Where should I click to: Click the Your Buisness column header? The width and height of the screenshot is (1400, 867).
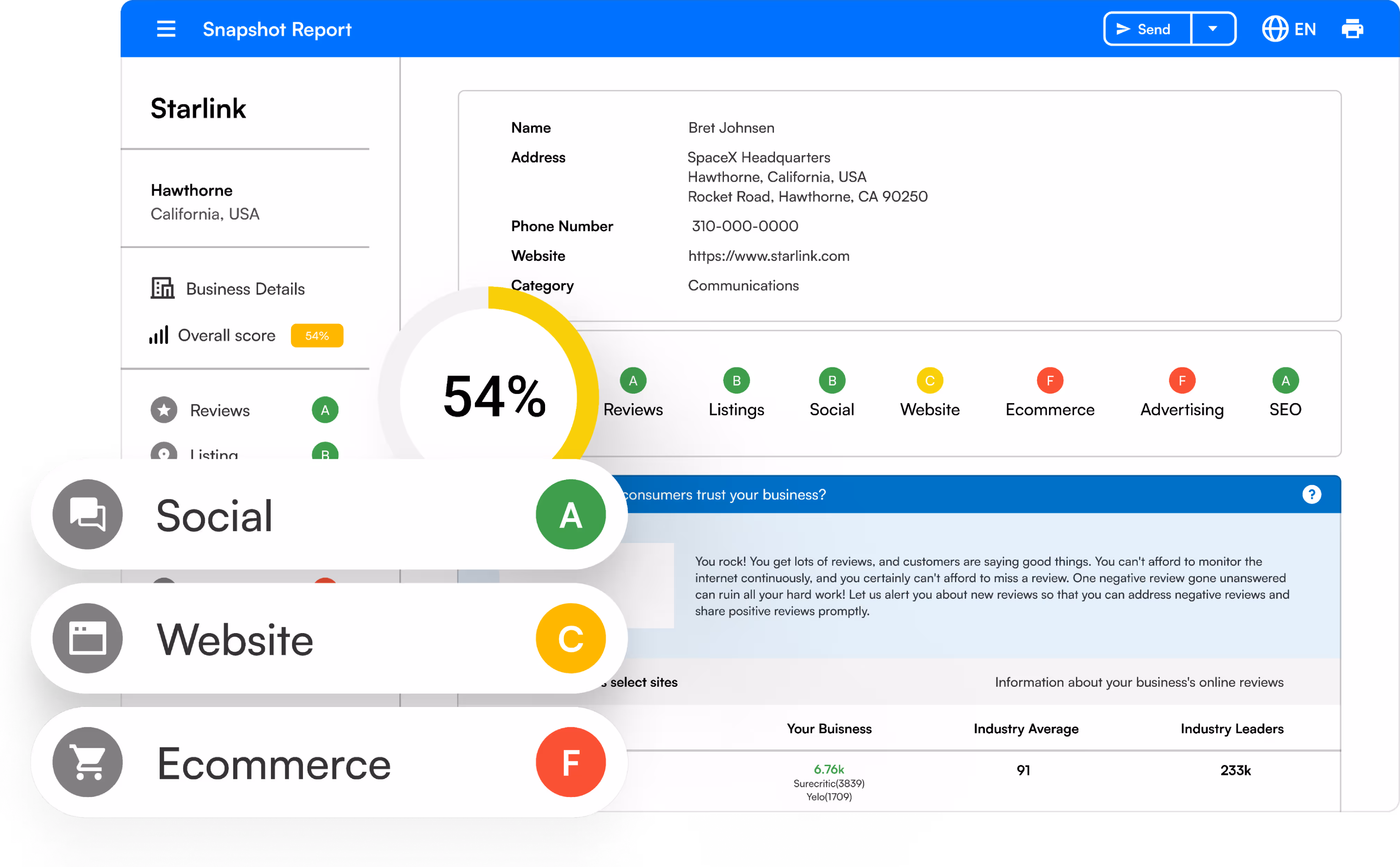[x=829, y=729]
